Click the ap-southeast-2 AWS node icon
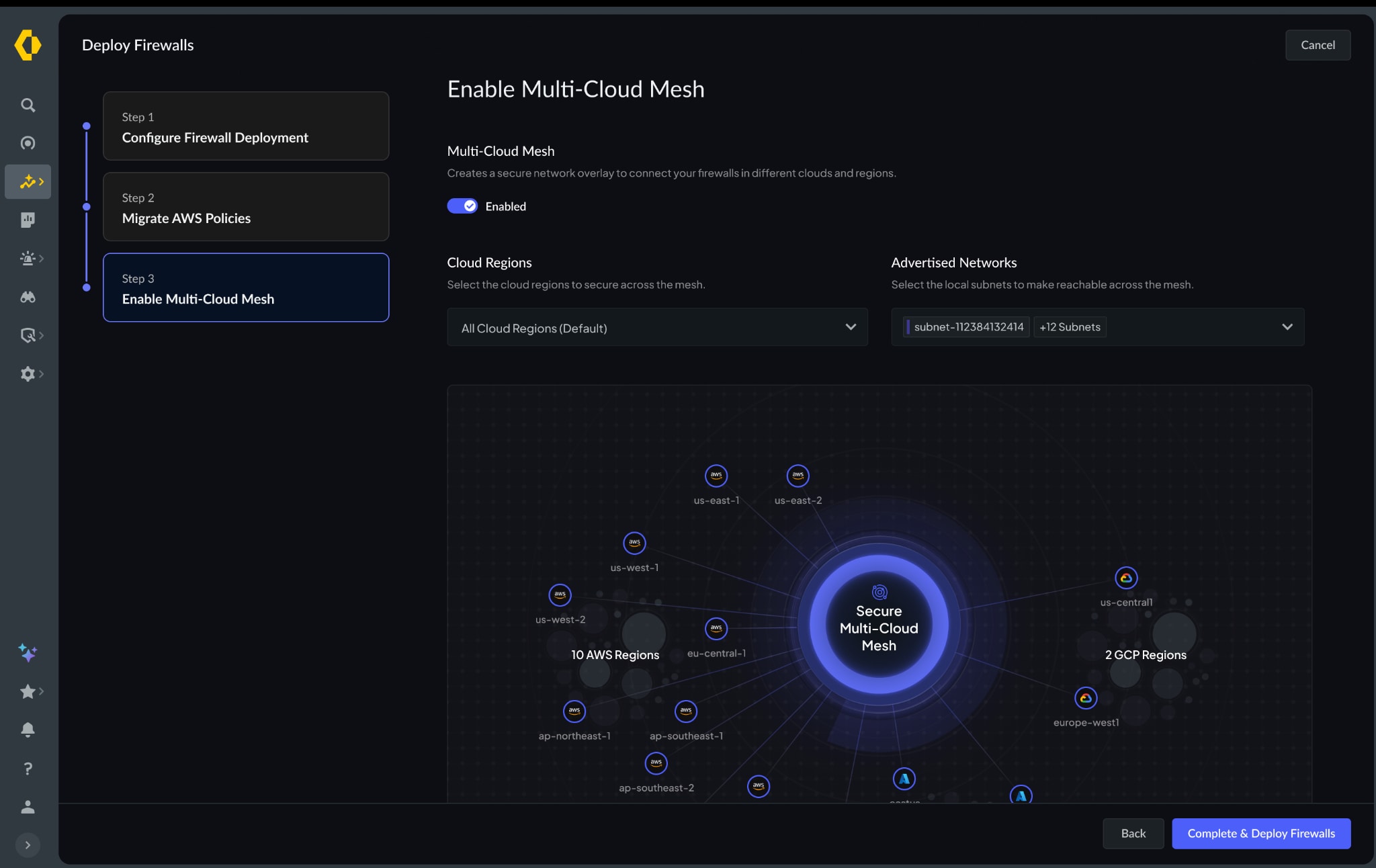This screenshot has height=868, width=1376. tap(656, 763)
